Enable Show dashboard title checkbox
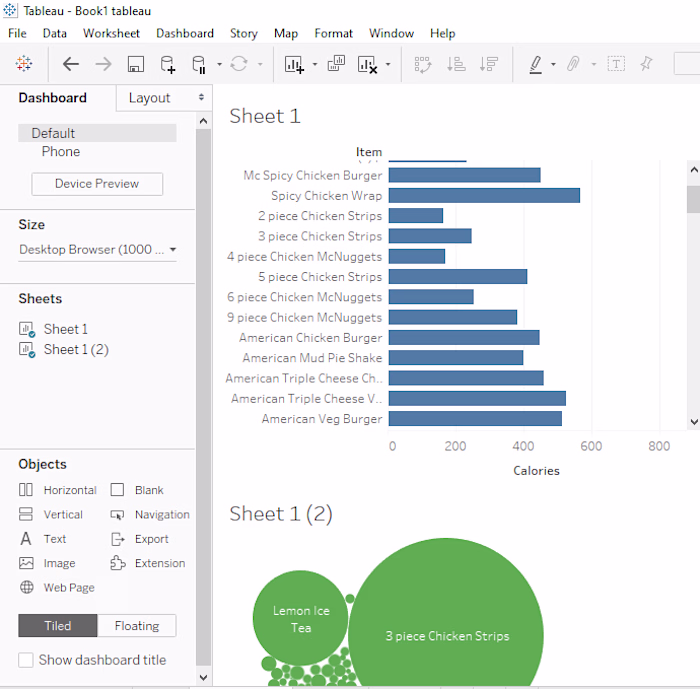Screen dimensions: 700x689 (x=26, y=660)
